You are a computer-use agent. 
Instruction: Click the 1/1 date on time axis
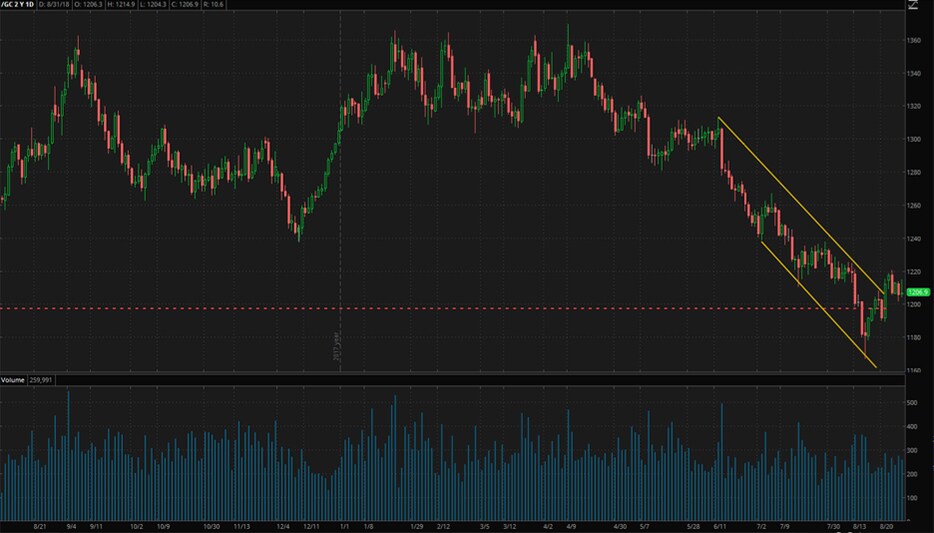(344, 525)
